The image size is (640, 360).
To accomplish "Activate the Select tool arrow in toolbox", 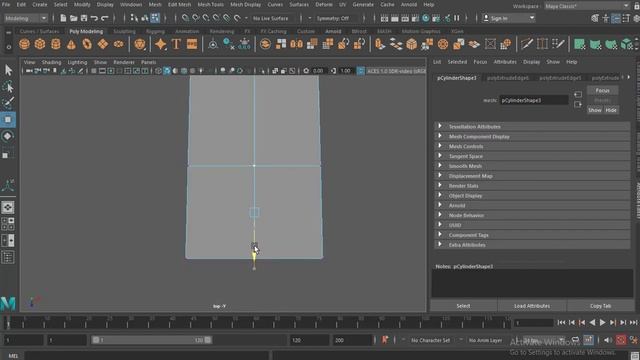I will tap(8, 70).
